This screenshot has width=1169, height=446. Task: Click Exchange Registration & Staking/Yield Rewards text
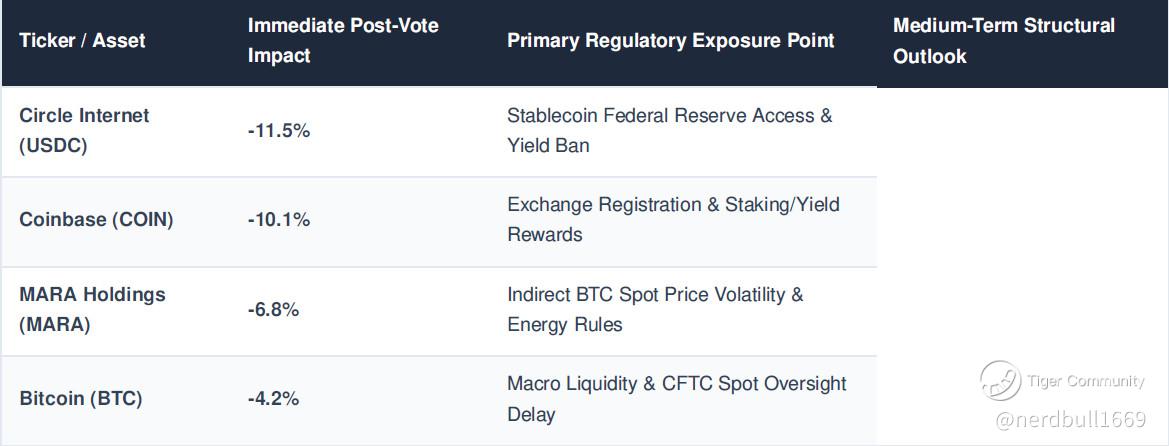point(673,219)
